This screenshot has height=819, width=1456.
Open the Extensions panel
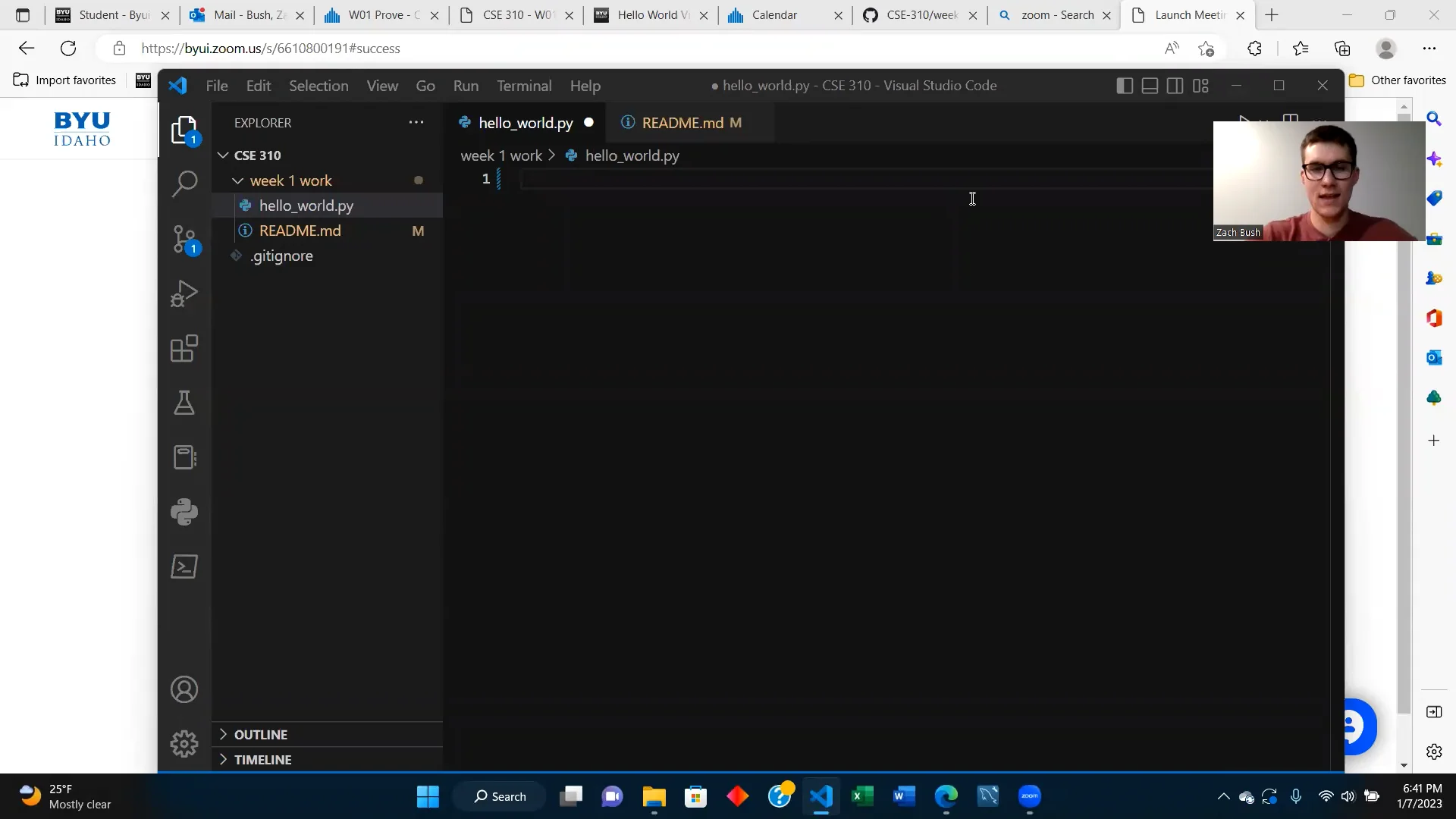coord(184,349)
